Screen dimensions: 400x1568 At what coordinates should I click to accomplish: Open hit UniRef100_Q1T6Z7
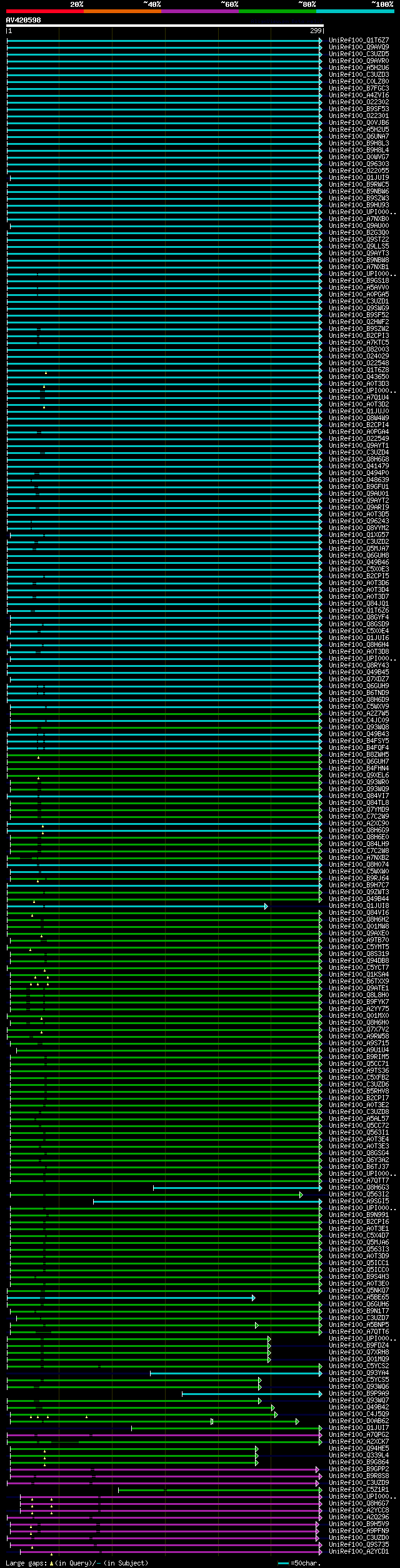coord(359,40)
